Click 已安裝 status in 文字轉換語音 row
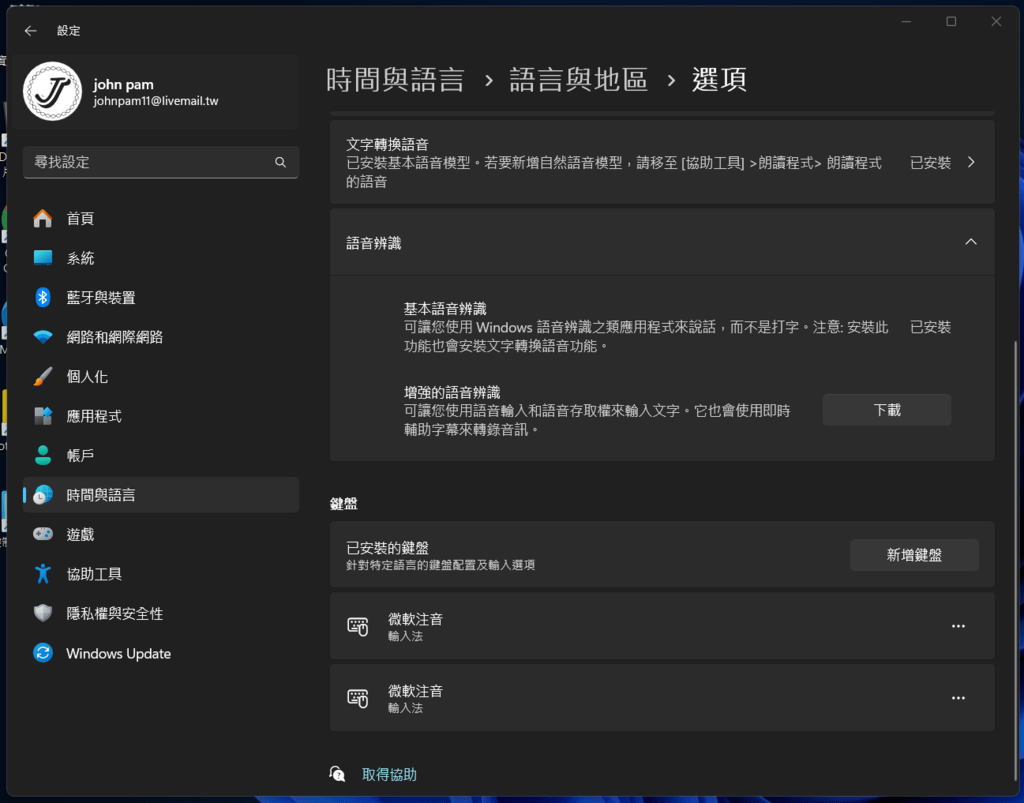 931,163
